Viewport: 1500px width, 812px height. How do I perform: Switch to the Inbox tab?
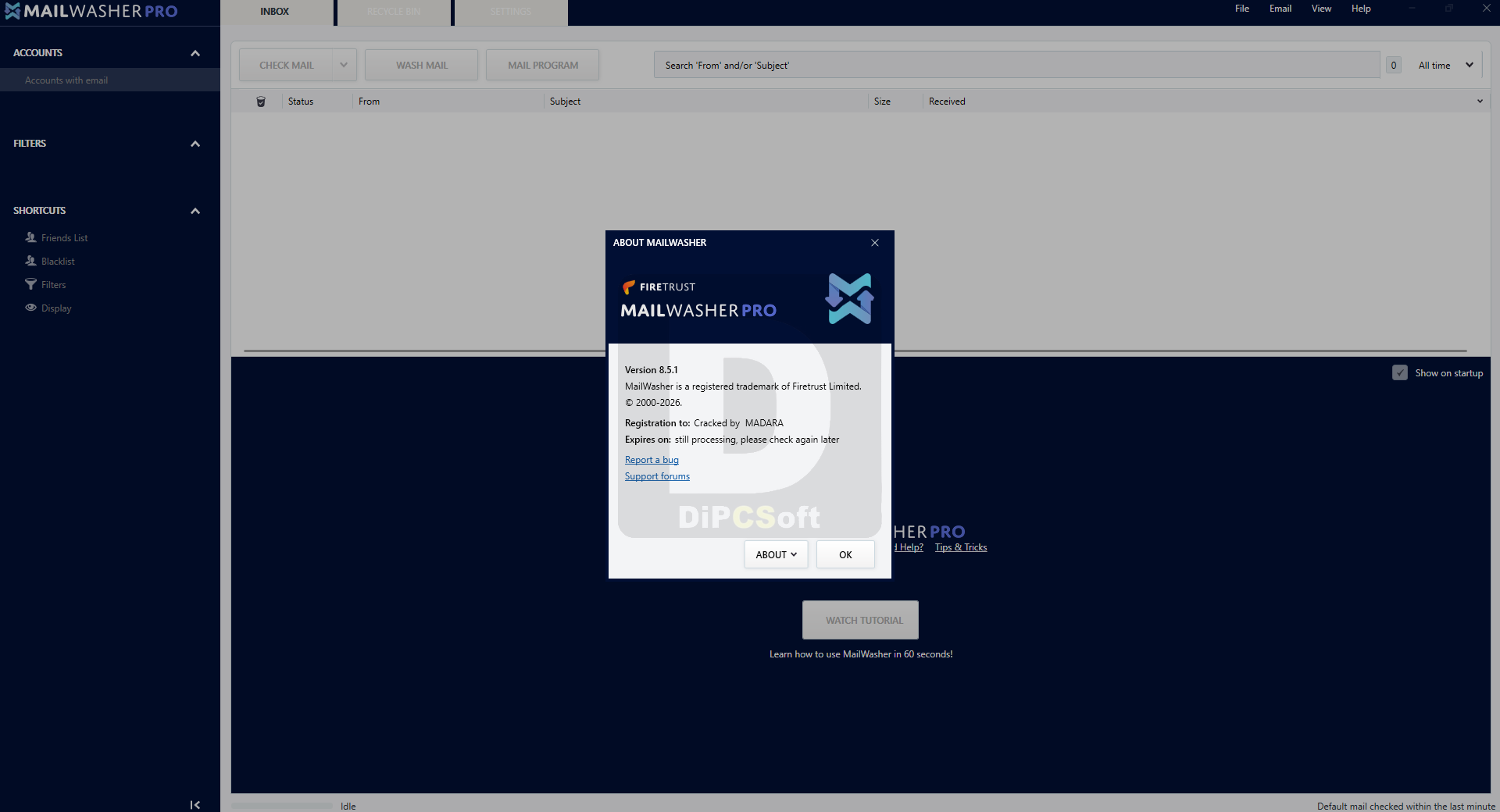point(275,12)
